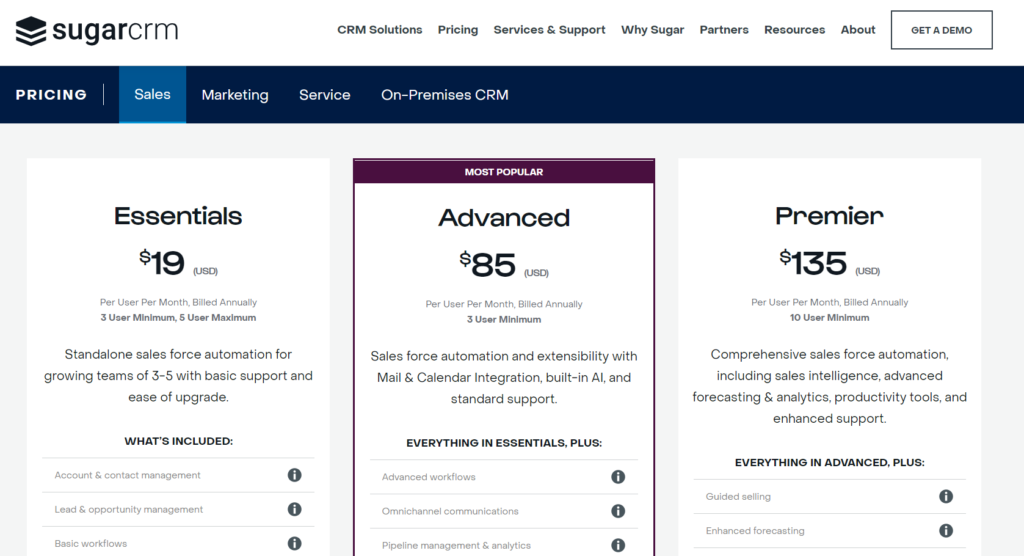Click 'Everything in Essentials, Plus:' heading
This screenshot has width=1024, height=556.
504,443
